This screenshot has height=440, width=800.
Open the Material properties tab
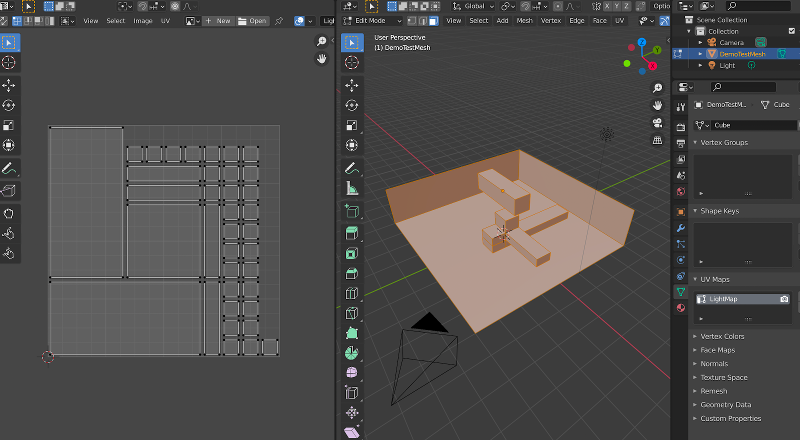click(x=681, y=308)
